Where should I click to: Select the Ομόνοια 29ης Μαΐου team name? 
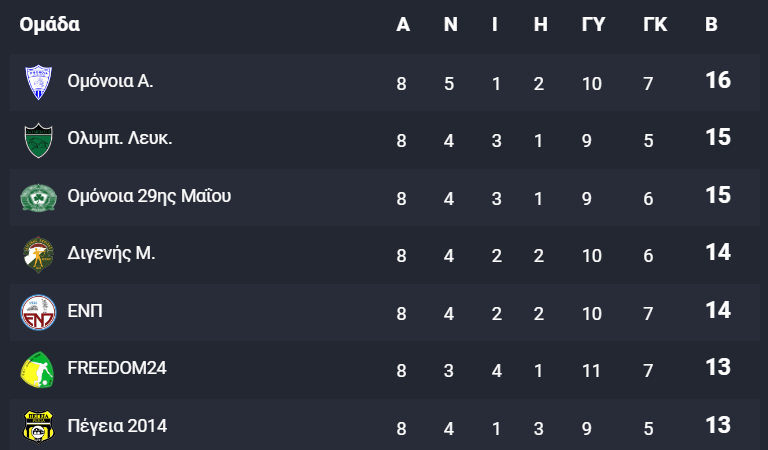[x=149, y=196]
